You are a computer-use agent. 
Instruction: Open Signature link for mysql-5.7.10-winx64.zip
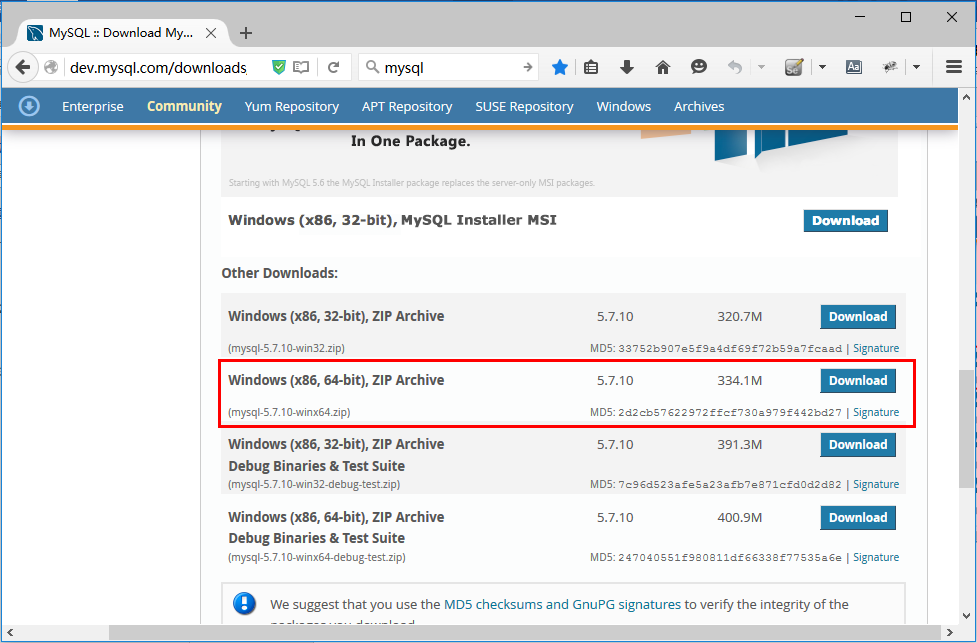tap(876, 412)
